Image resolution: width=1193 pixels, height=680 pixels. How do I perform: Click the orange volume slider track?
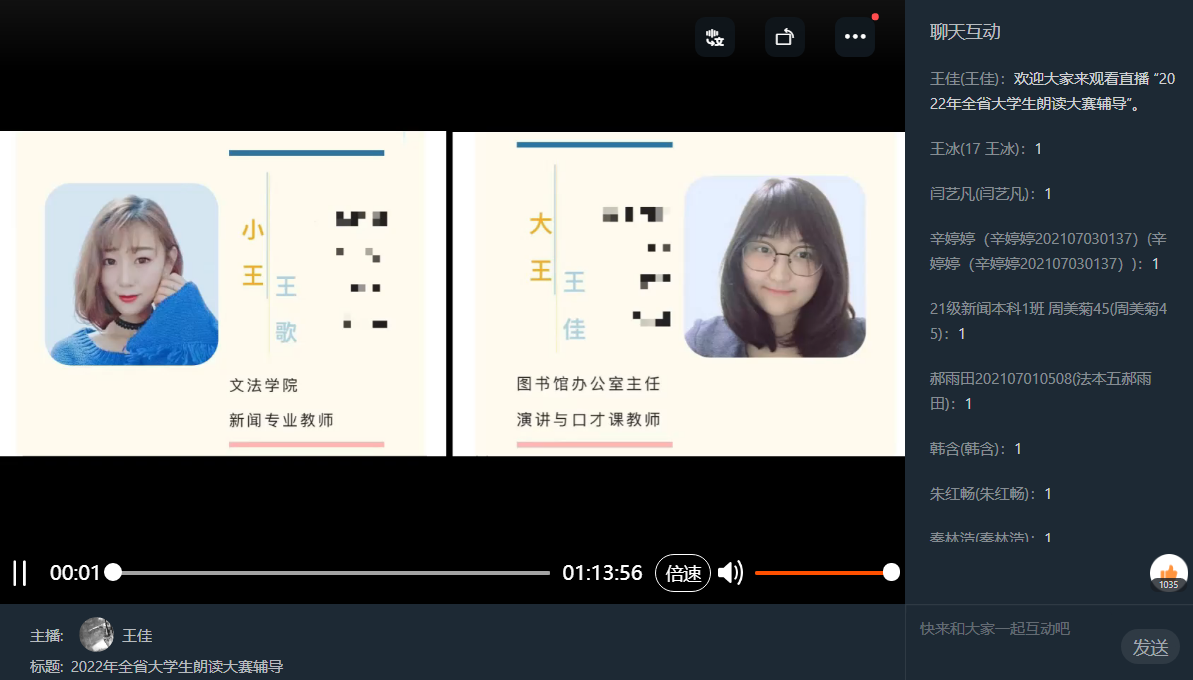[820, 573]
